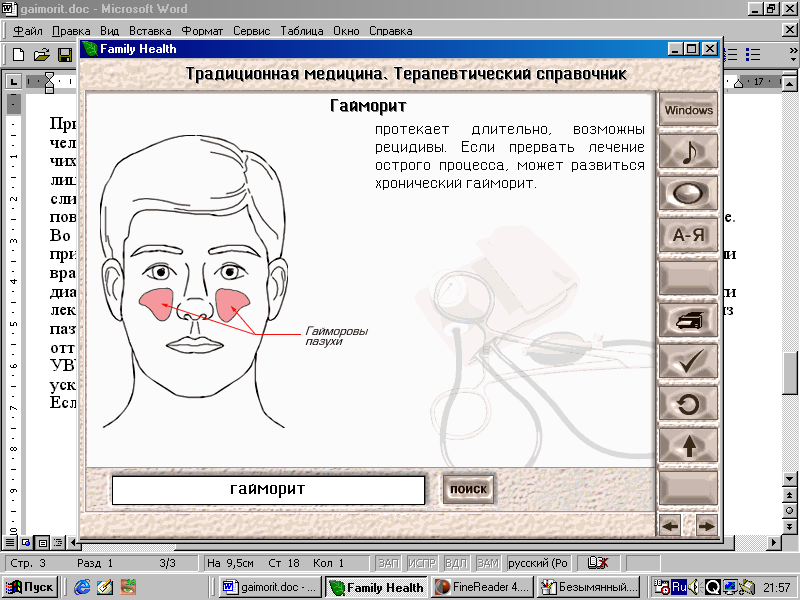
Task: Toggle the ЗАП macro recording indicator
Action: 388,564
